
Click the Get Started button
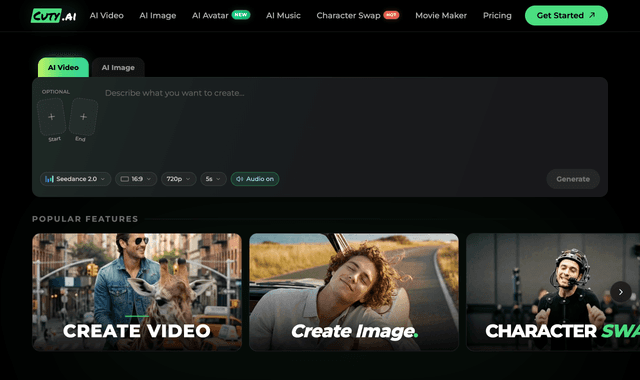click(566, 16)
